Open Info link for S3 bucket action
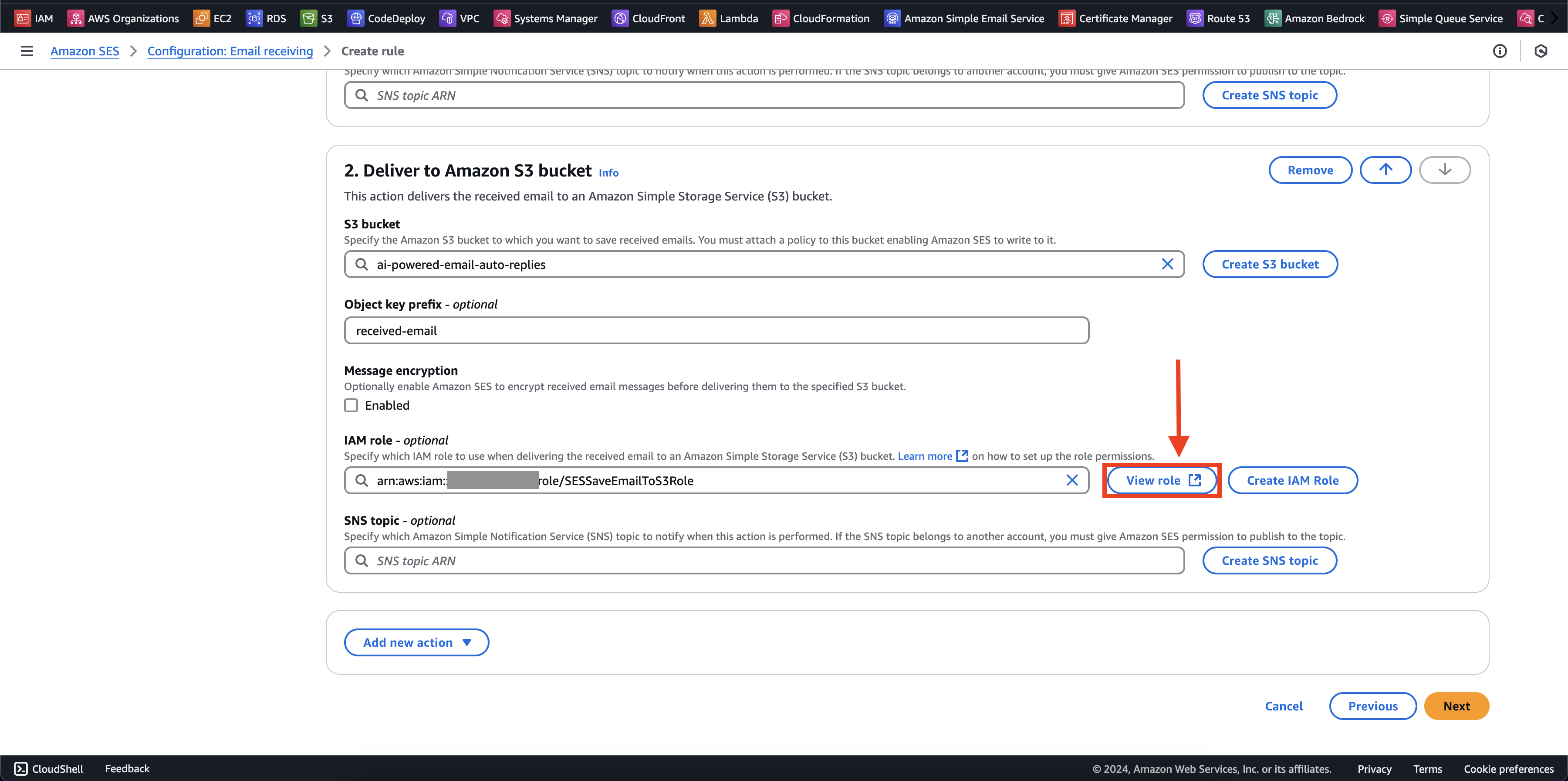Screen dimensions: 1568x781 click(x=608, y=173)
